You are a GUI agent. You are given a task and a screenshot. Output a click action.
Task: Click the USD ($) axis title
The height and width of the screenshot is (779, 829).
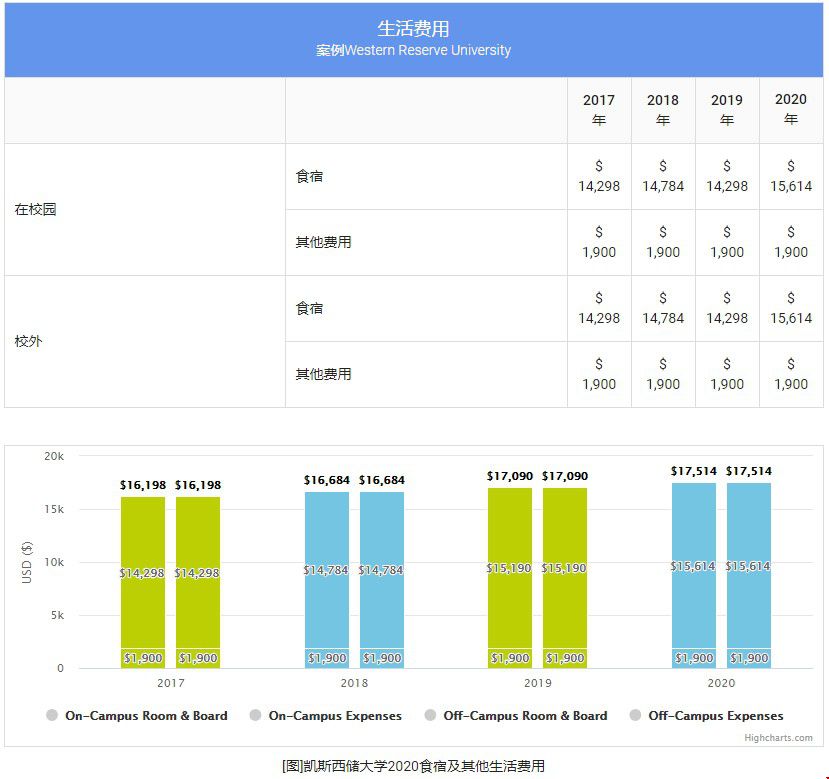[x=26, y=562]
